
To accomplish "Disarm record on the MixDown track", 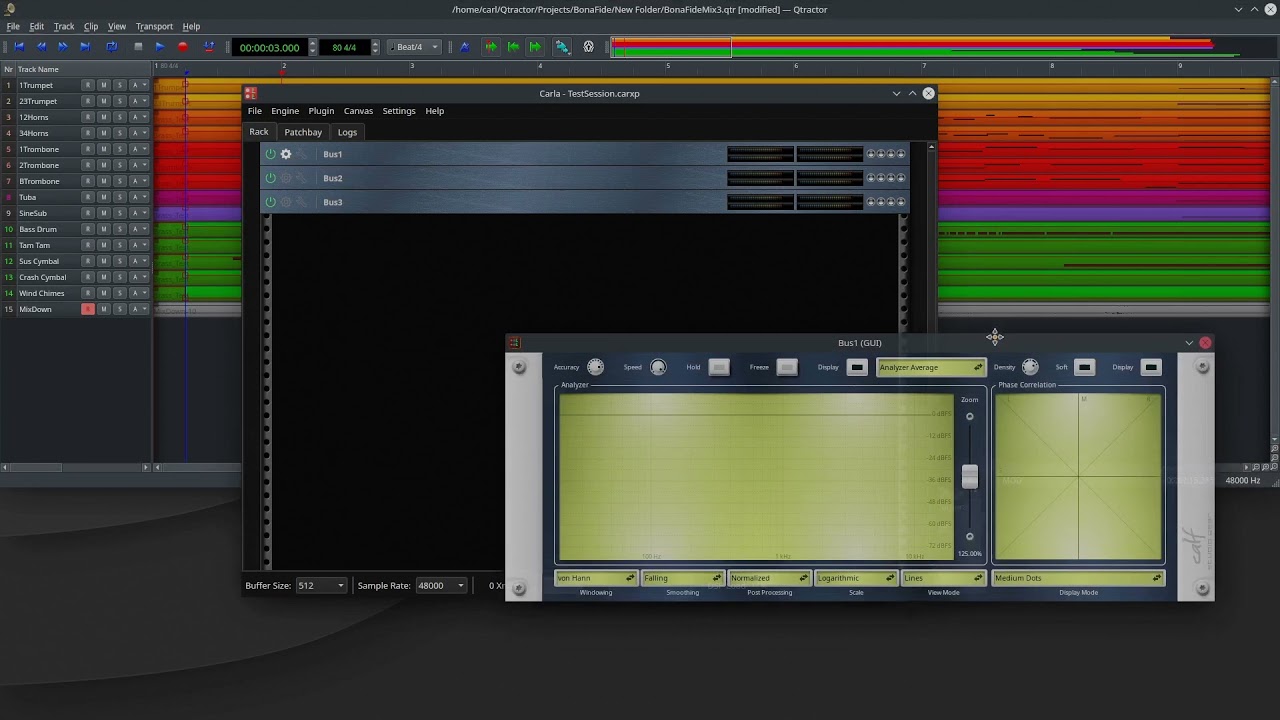I will coord(88,309).
